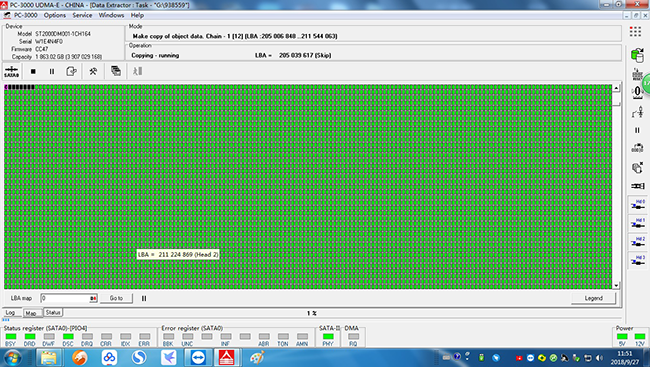Toggle the Hd 1 head button
This screenshot has width=650, height=367.
(x=638, y=223)
